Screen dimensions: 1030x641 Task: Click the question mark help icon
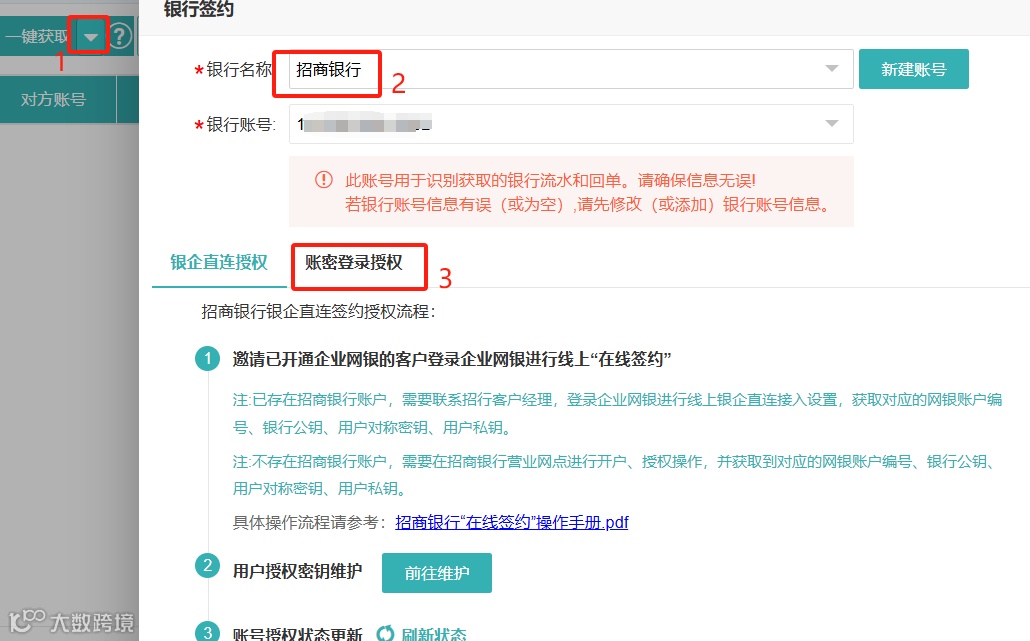pyautogui.click(x=120, y=36)
